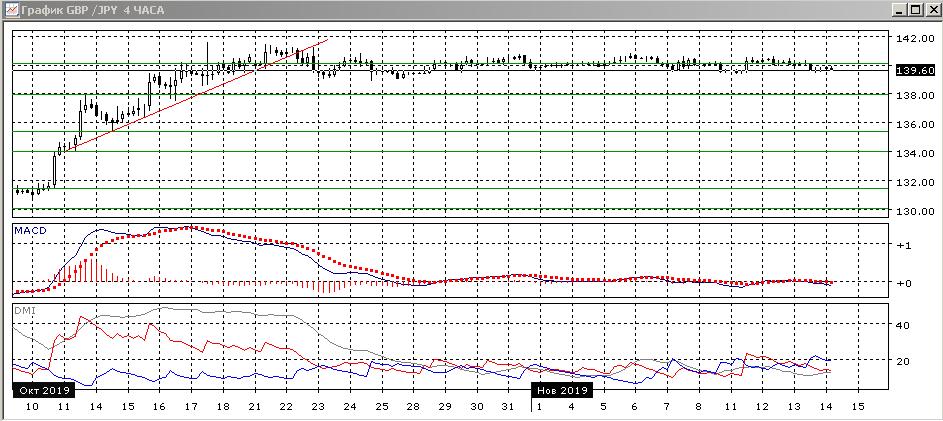This screenshot has height=421, width=943.
Task: Select the 'Окт 2019' month marker
Action: pos(44,390)
